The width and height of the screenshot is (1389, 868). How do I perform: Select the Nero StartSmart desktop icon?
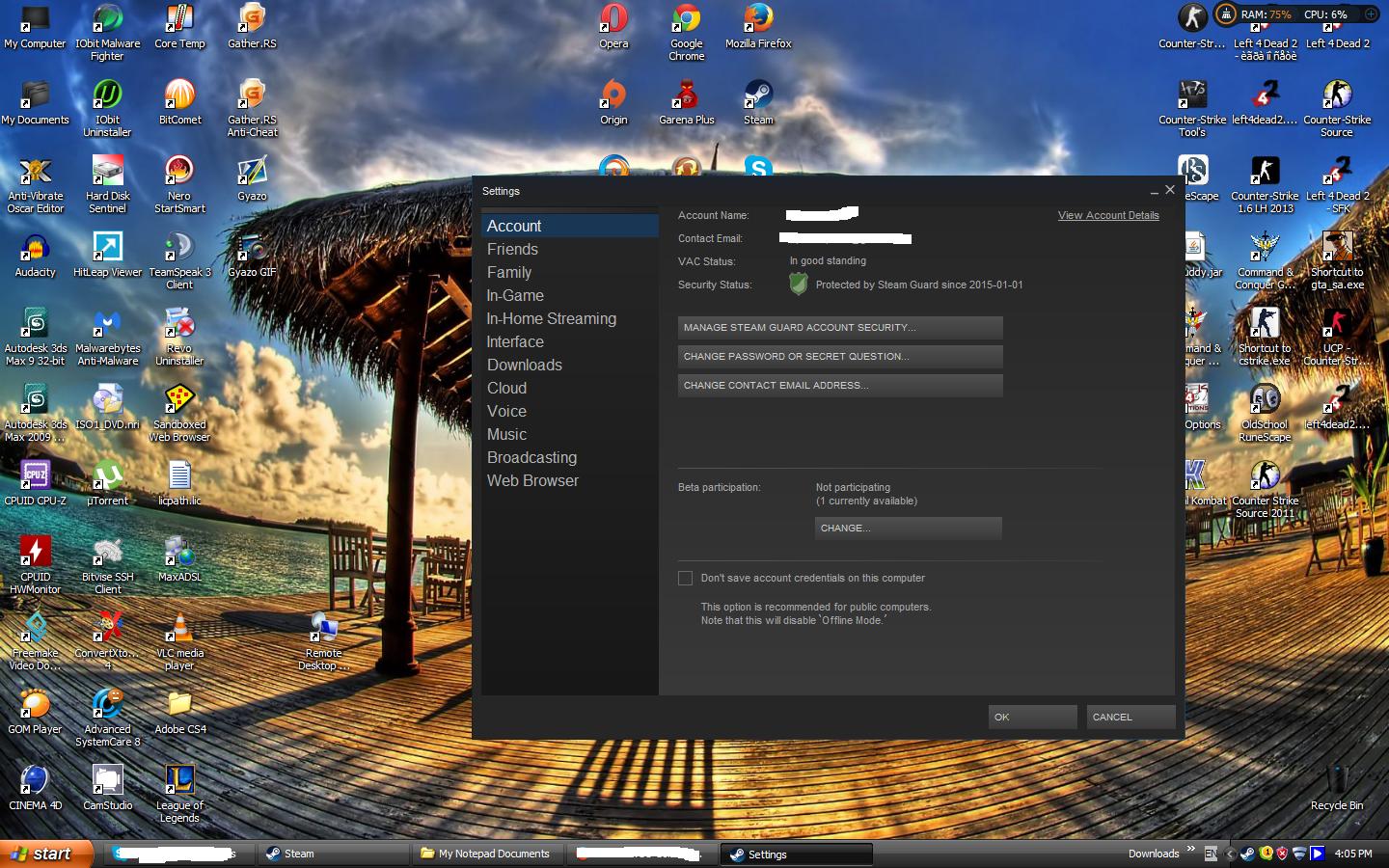coord(179,185)
